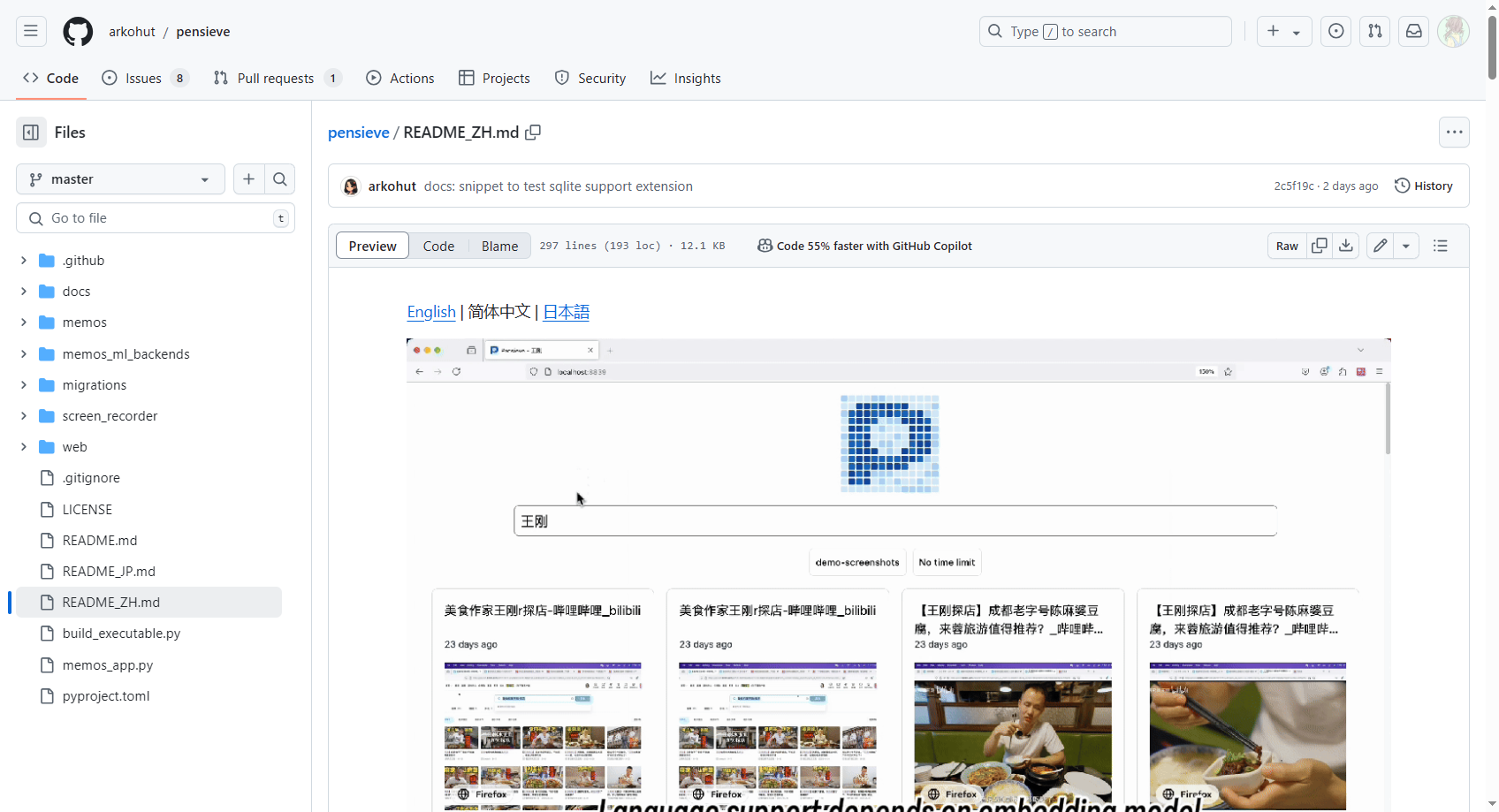Open file History

[x=1424, y=186]
